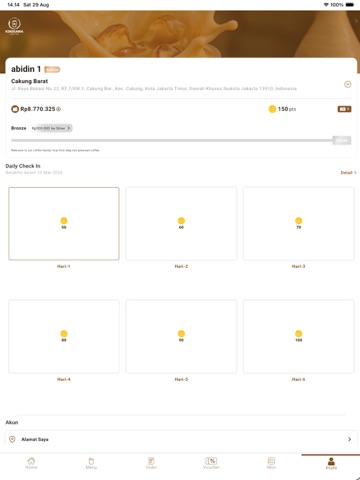The height and width of the screenshot is (480, 360).
Task: Tap the Wi-Fi status icon
Action: click(x=326, y=5)
